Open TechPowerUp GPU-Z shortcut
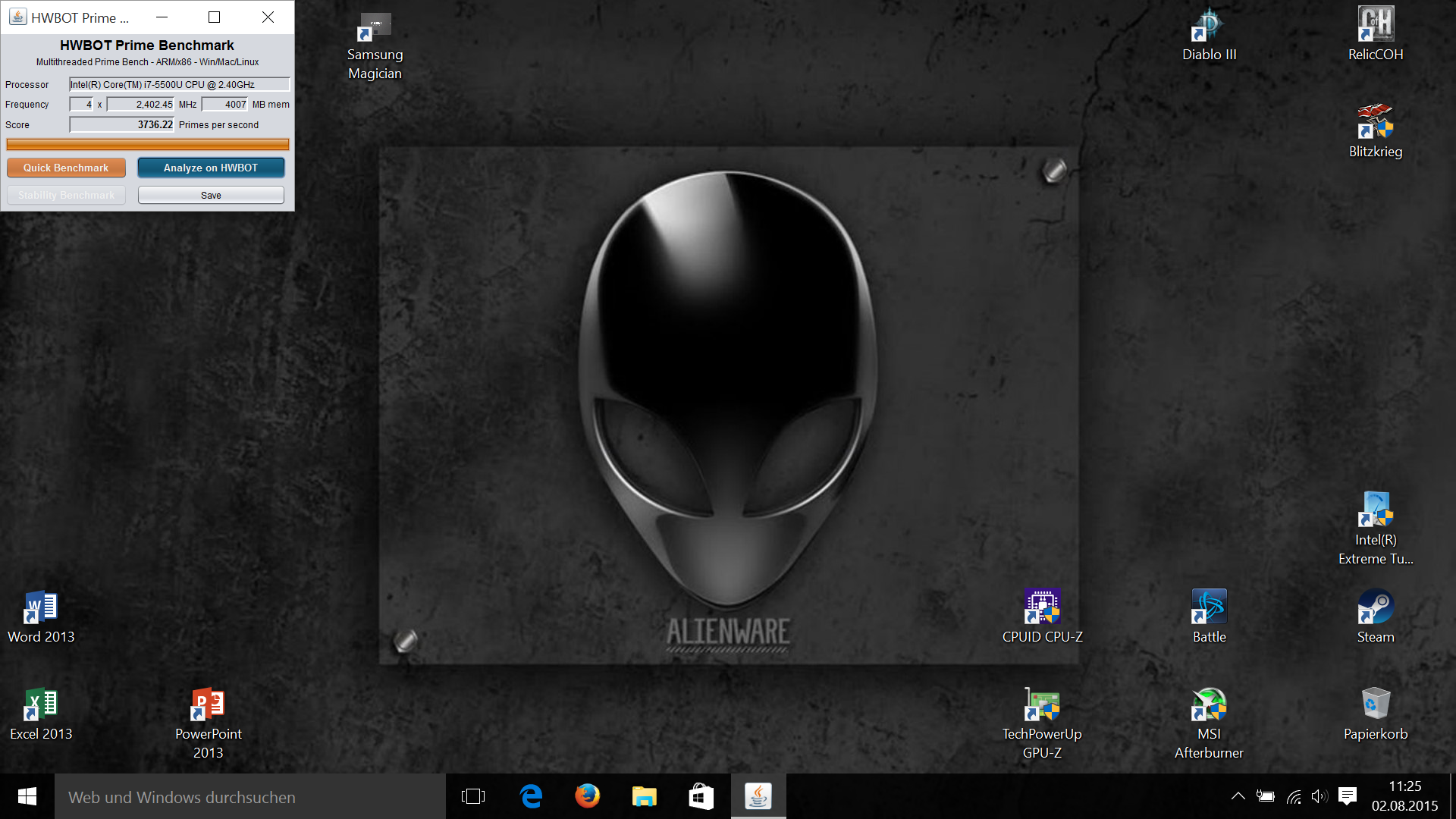Viewport: 1456px width, 819px height. click(1042, 723)
